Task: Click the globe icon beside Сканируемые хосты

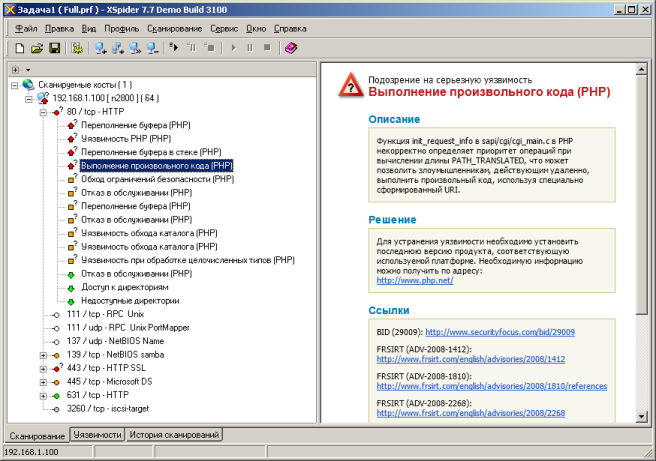Action: click(x=28, y=85)
